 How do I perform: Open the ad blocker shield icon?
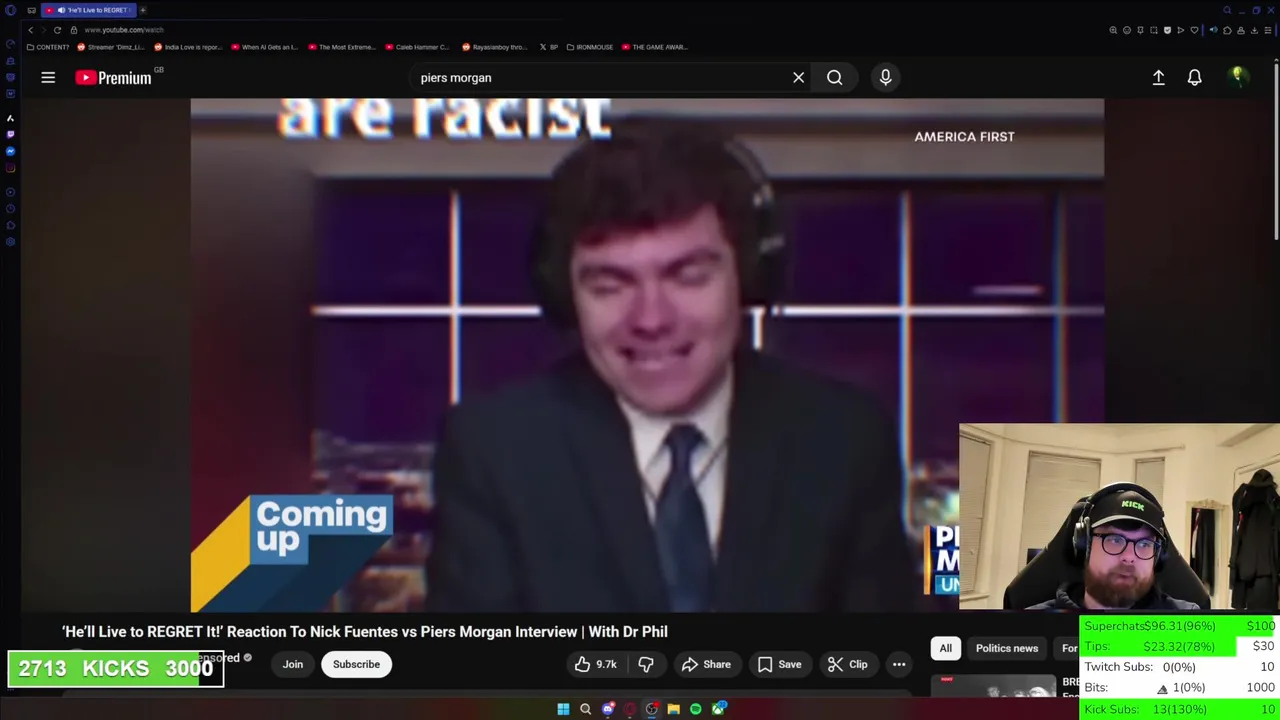(x=1167, y=30)
